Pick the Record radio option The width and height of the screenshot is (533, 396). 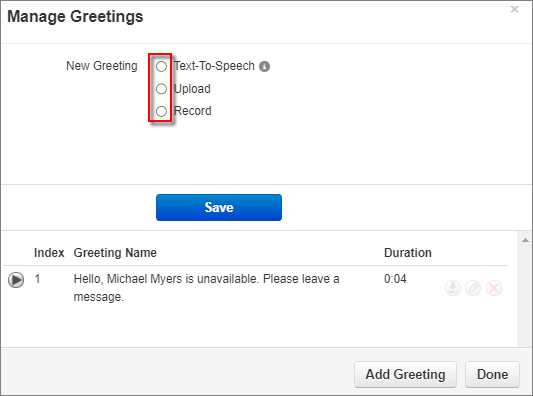point(161,111)
